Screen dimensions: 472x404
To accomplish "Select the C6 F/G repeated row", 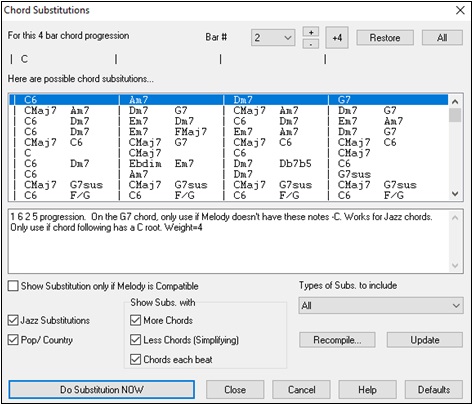I will (229, 195).
